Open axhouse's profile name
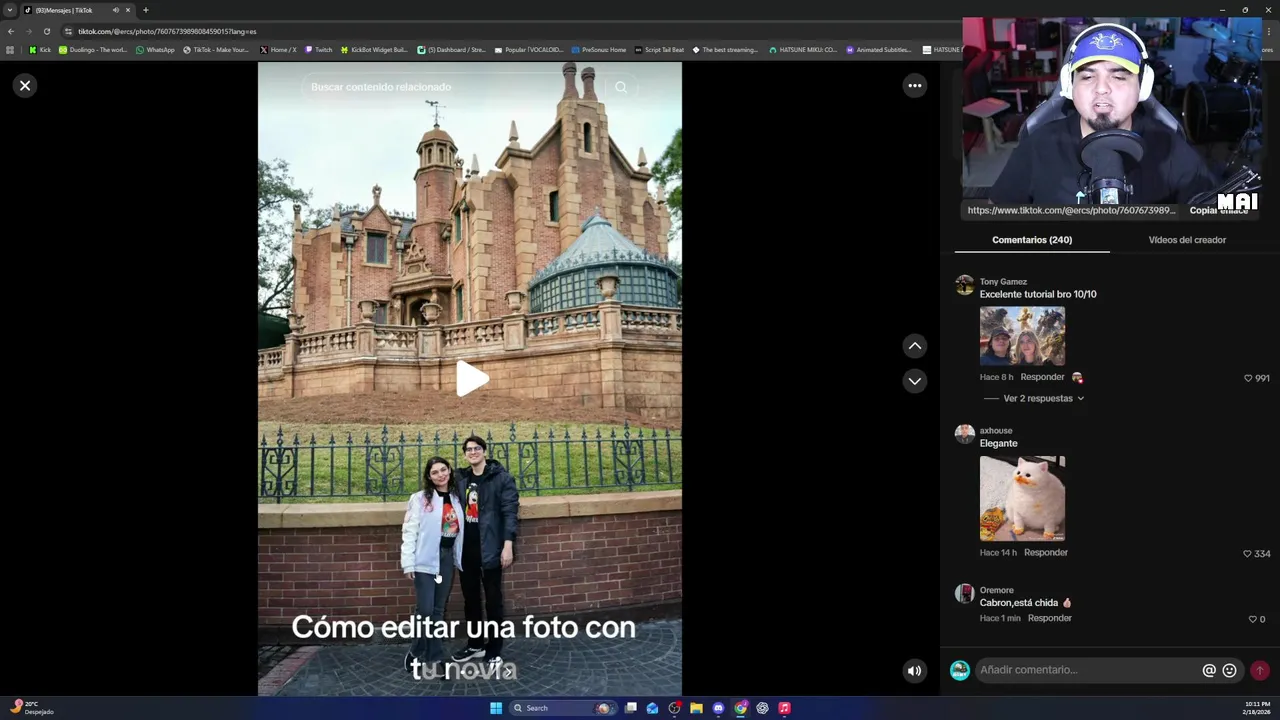 click(996, 431)
